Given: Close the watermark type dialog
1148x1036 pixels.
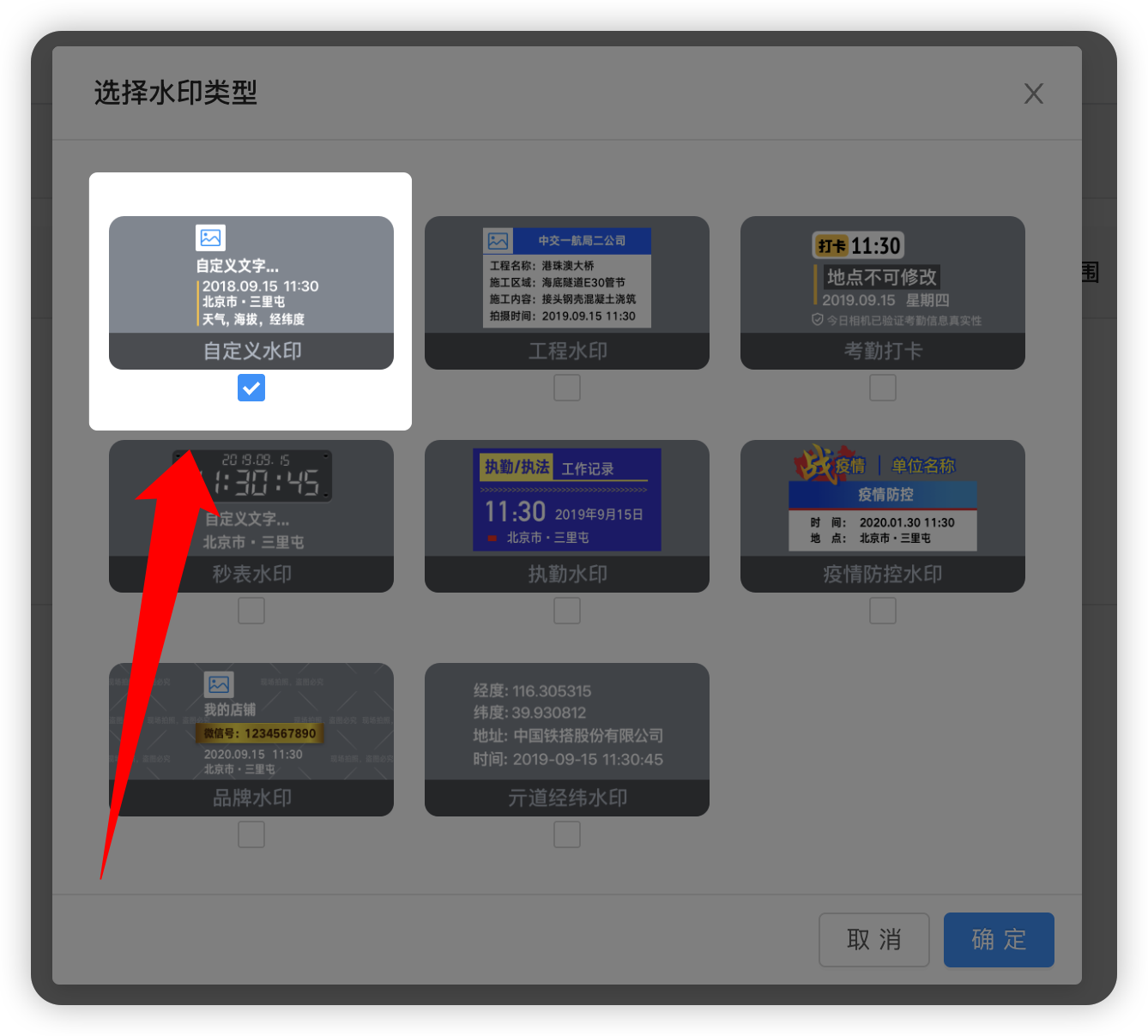Looking at the screenshot, I should click(1033, 93).
